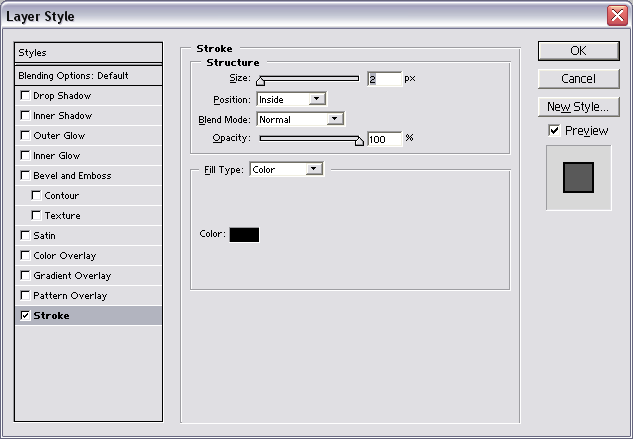
Task: Click the Opacity percent input field
Action: click(384, 139)
